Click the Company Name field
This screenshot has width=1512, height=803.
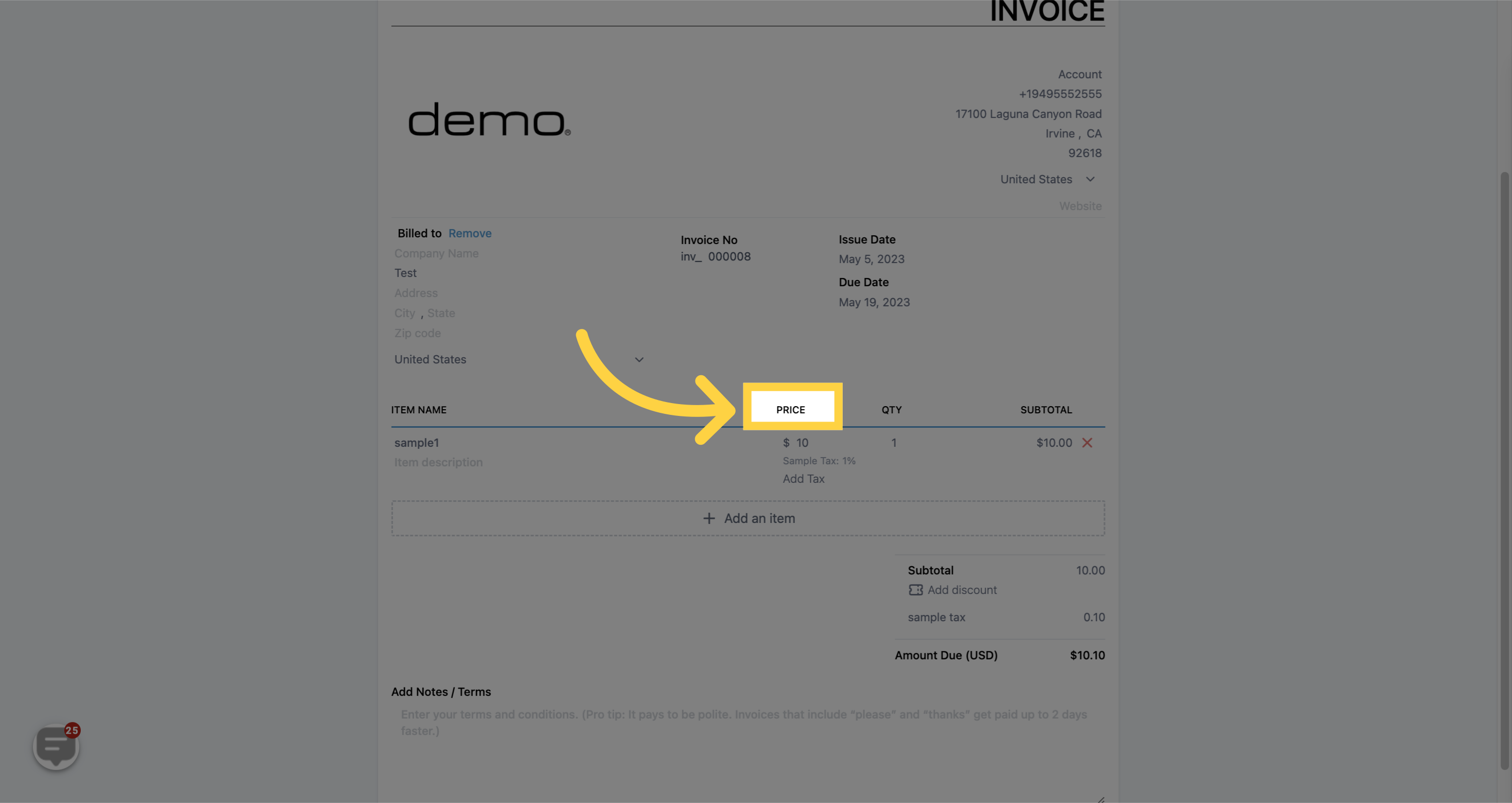(x=436, y=253)
